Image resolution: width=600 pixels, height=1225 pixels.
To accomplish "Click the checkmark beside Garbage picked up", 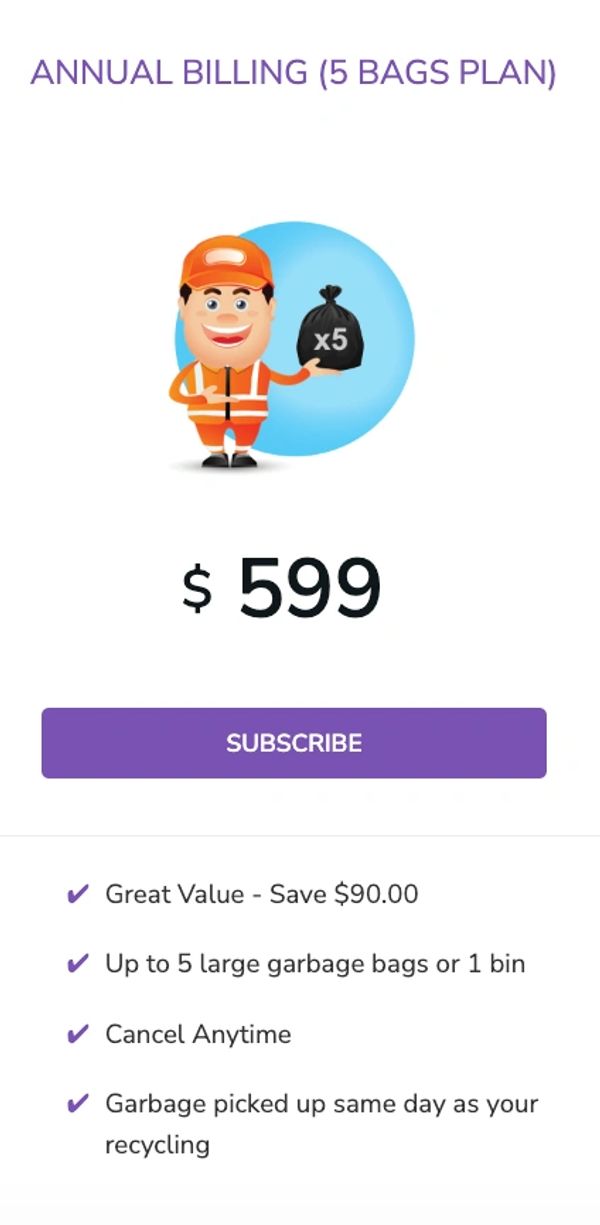I will [77, 1104].
